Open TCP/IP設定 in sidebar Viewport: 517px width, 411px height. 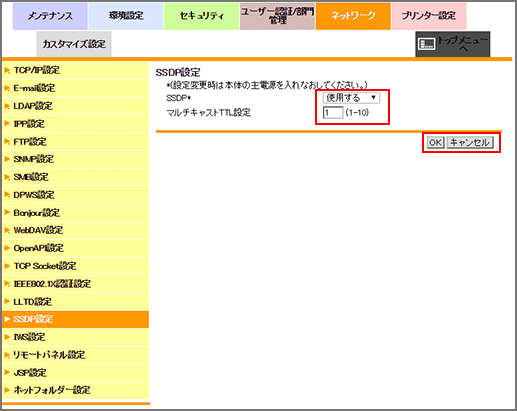click(x=75, y=70)
